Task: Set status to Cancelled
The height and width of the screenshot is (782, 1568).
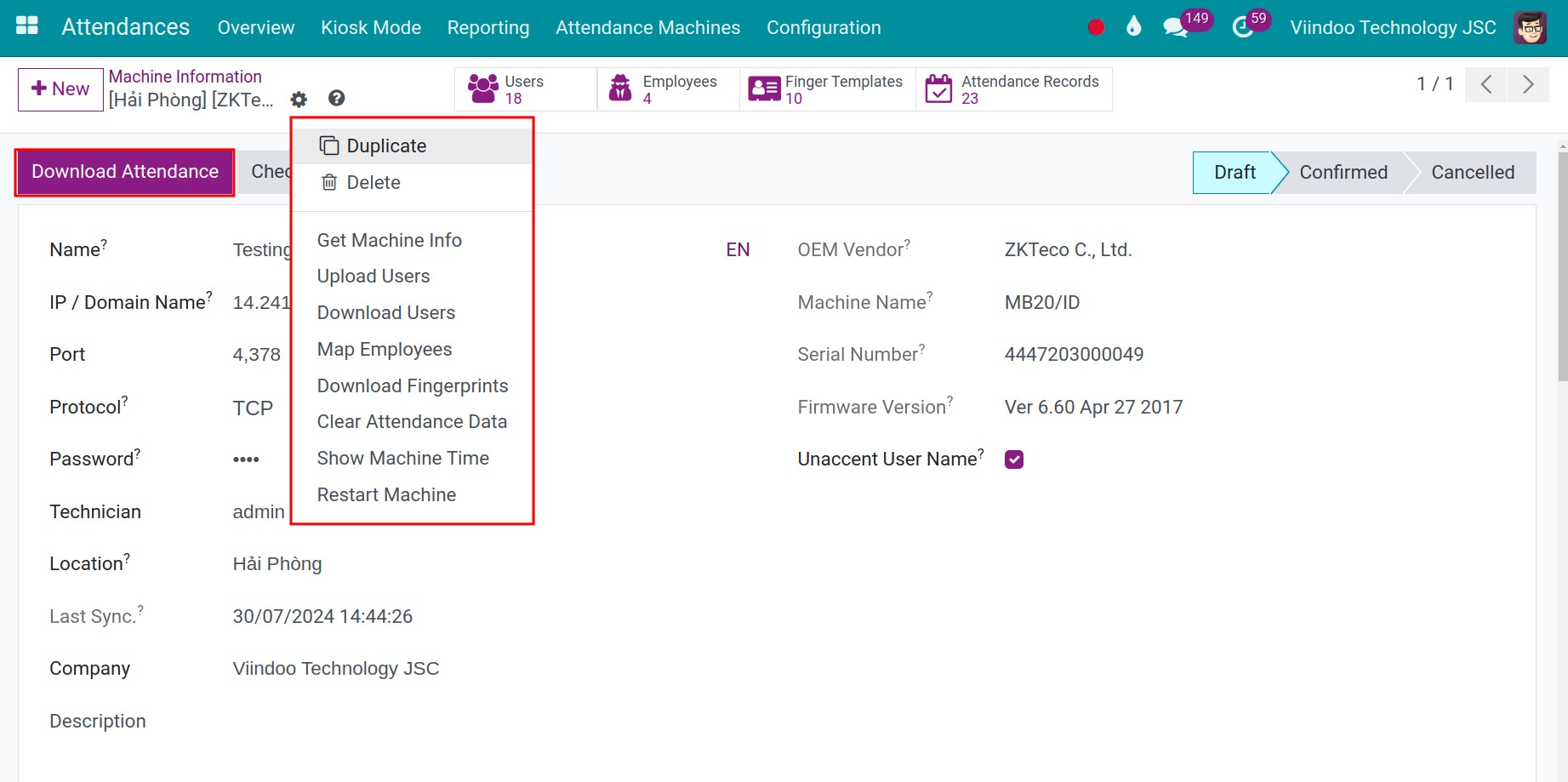Action: coord(1472,173)
